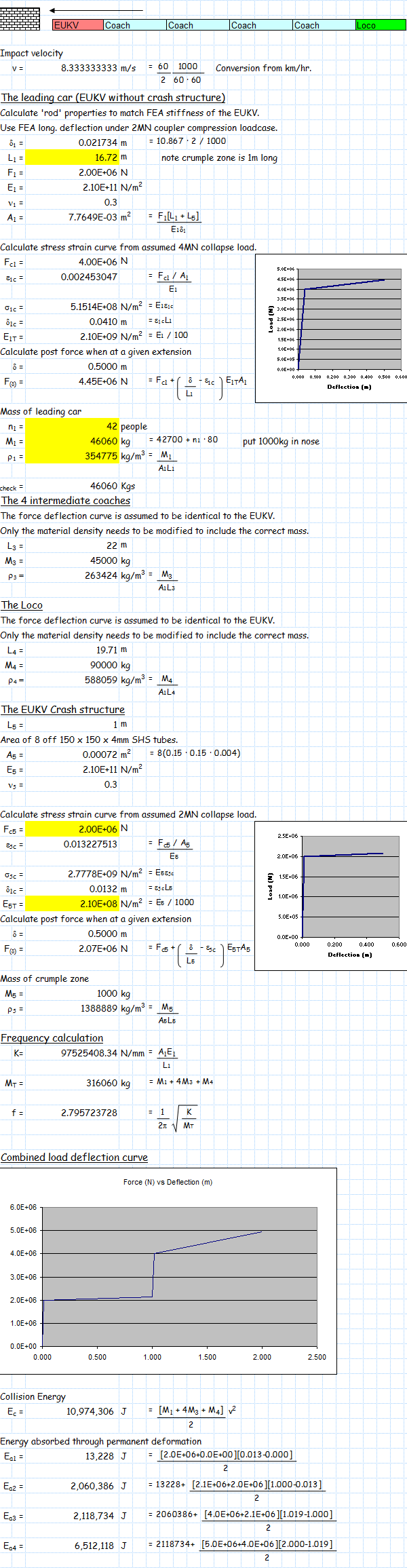The image size is (407, 1568).
Task: Select the ρ4 value 588059
Action: coord(101,680)
